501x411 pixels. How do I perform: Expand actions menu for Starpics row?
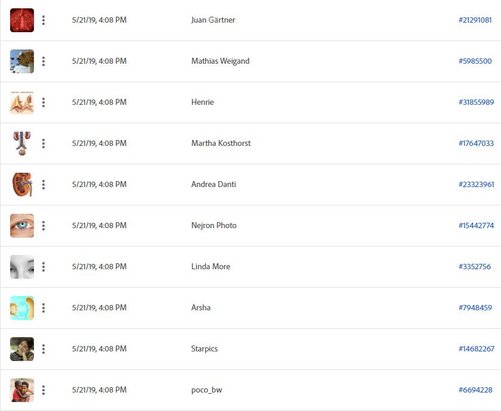pyautogui.click(x=43, y=349)
